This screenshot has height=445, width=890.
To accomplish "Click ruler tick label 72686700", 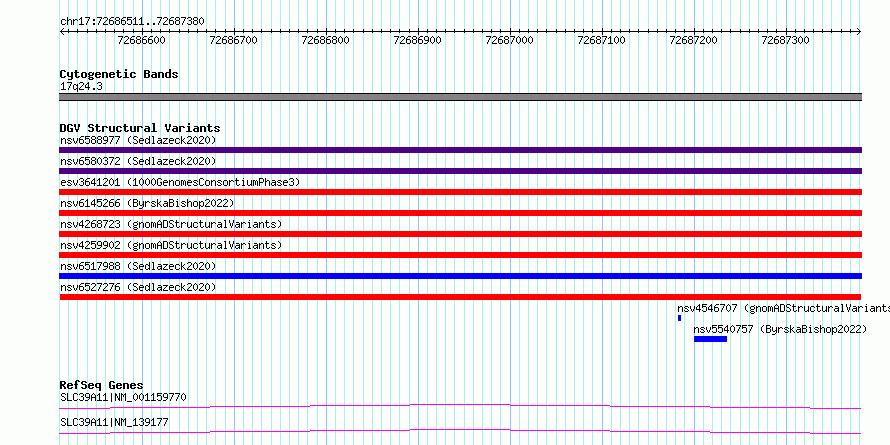I will tap(233, 40).
